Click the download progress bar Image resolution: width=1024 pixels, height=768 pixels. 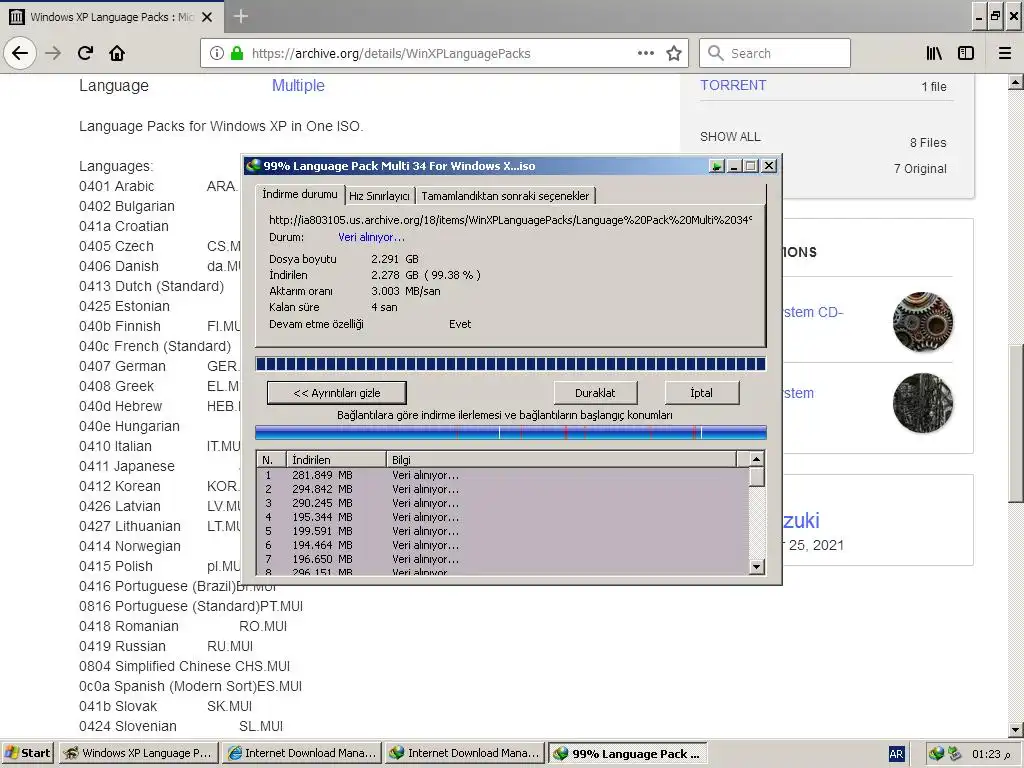[x=511, y=364]
